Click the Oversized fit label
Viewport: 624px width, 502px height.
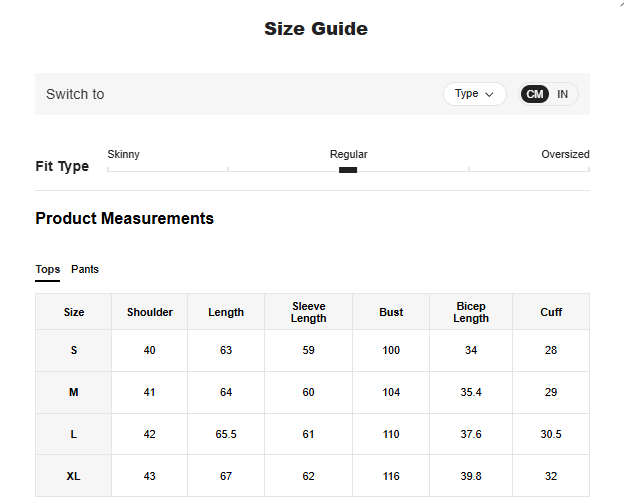click(565, 154)
